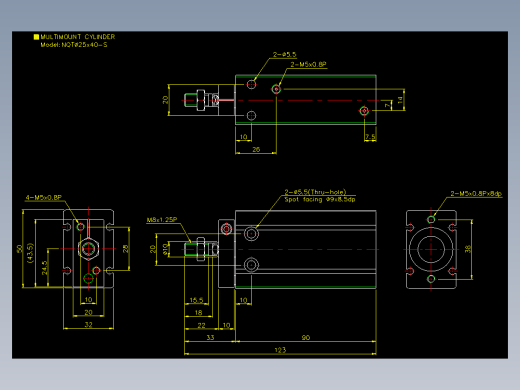
Task: Select the 14 dimension value
Action: pyautogui.click(x=400, y=100)
